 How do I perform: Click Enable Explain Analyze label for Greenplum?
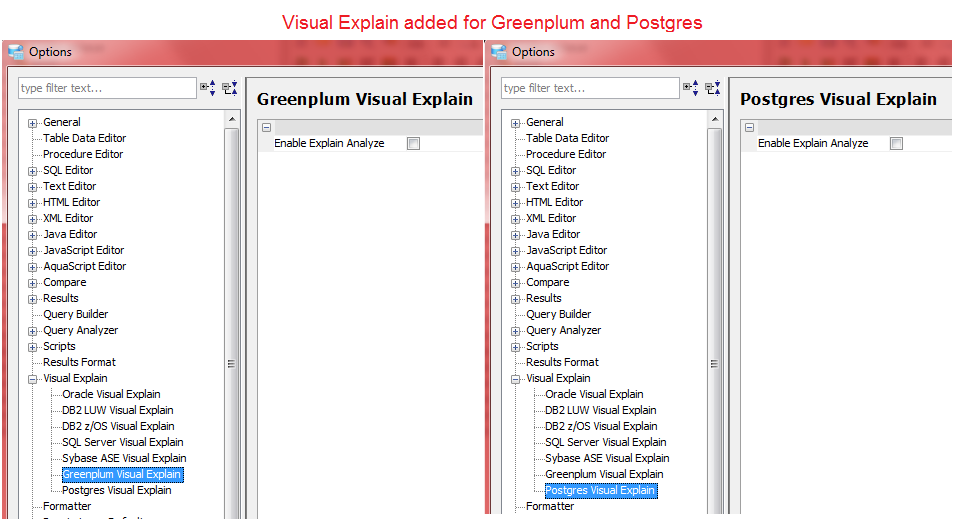coord(329,143)
